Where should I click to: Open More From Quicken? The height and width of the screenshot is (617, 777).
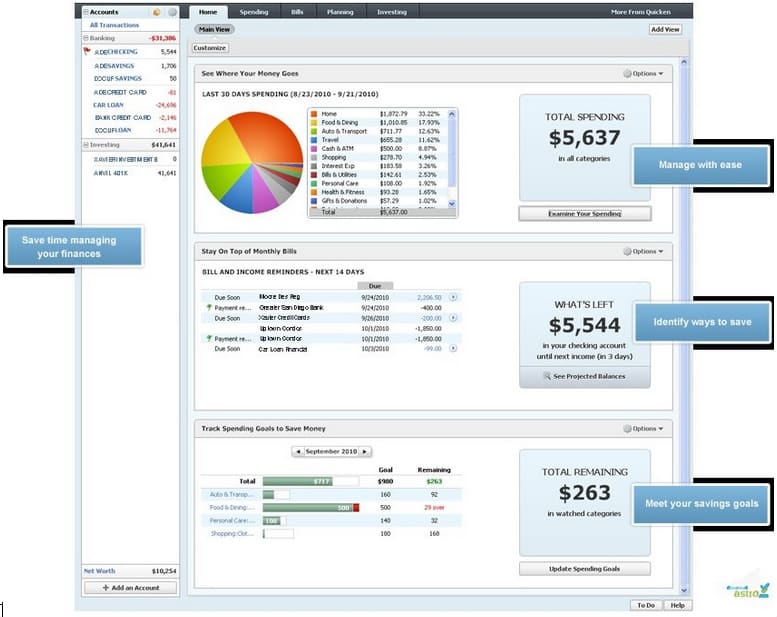point(640,12)
